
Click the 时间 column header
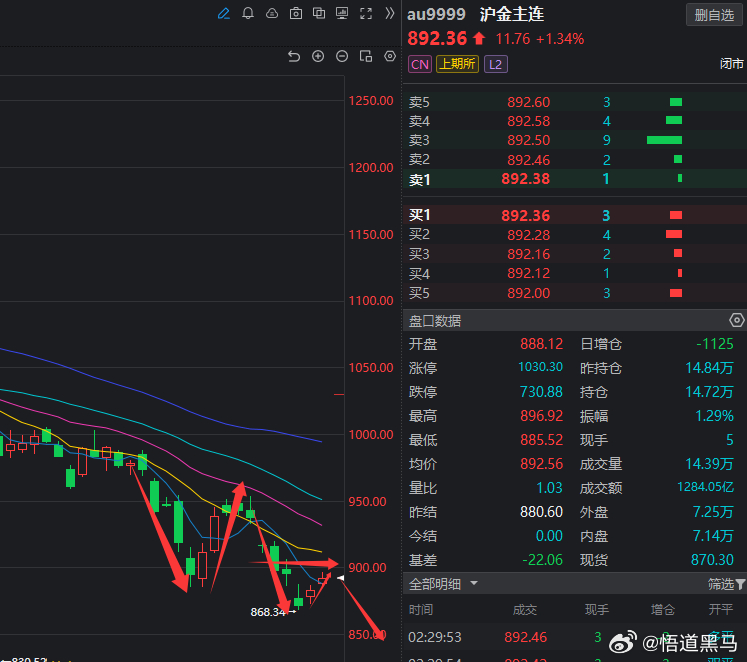pyautogui.click(x=421, y=610)
